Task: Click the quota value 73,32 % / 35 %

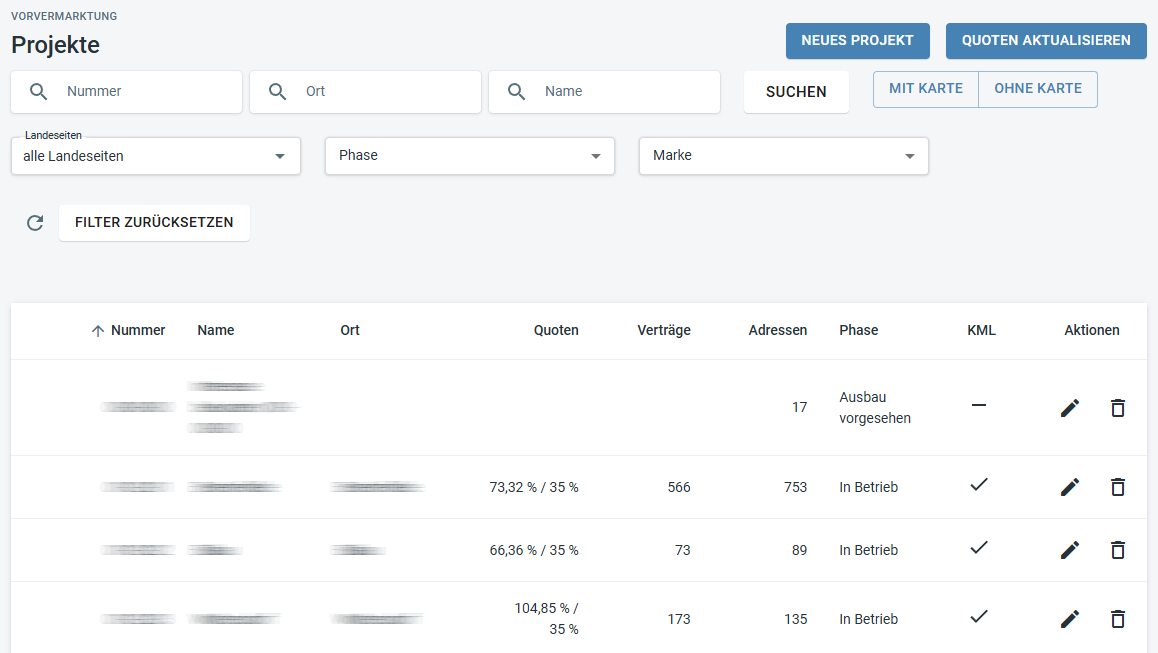Action: coord(534,488)
